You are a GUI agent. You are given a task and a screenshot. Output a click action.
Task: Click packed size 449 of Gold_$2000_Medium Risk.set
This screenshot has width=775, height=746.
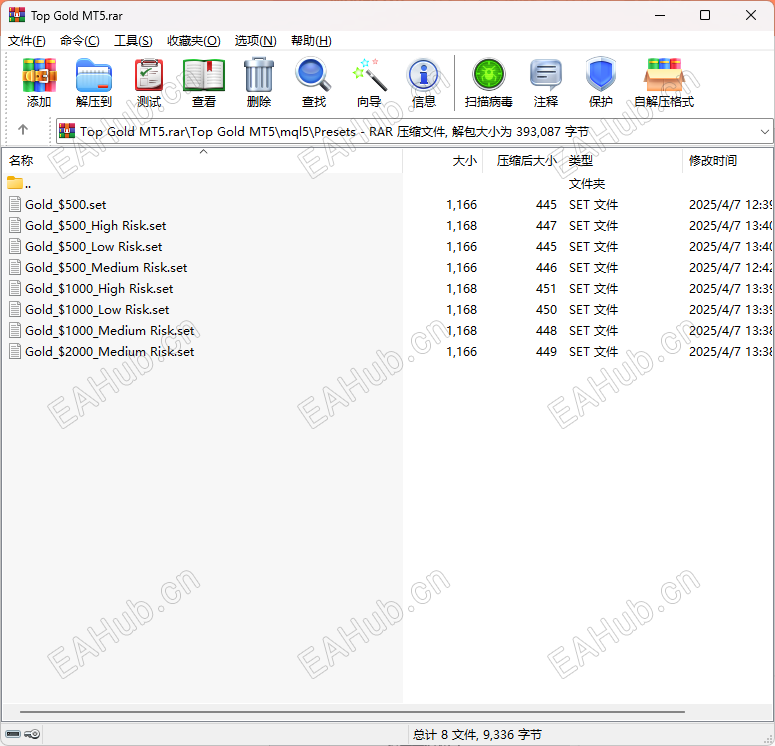point(546,351)
